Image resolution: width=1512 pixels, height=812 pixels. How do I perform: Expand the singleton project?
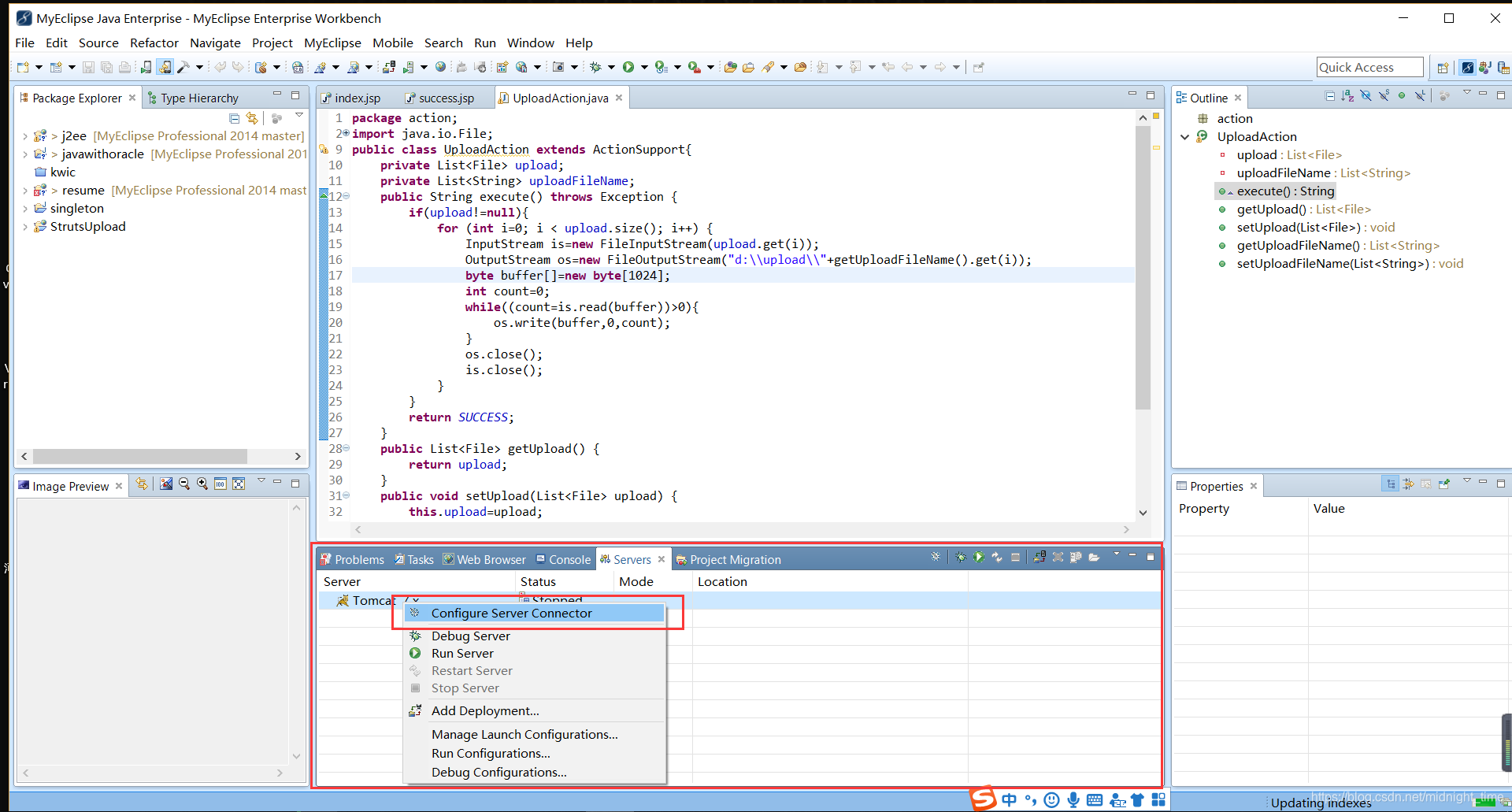click(x=25, y=209)
